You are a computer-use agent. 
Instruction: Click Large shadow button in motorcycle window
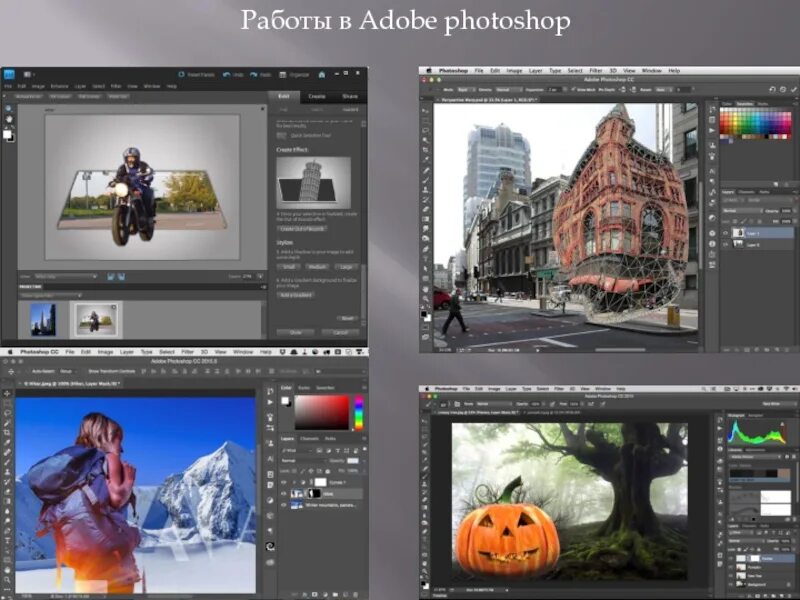345,267
